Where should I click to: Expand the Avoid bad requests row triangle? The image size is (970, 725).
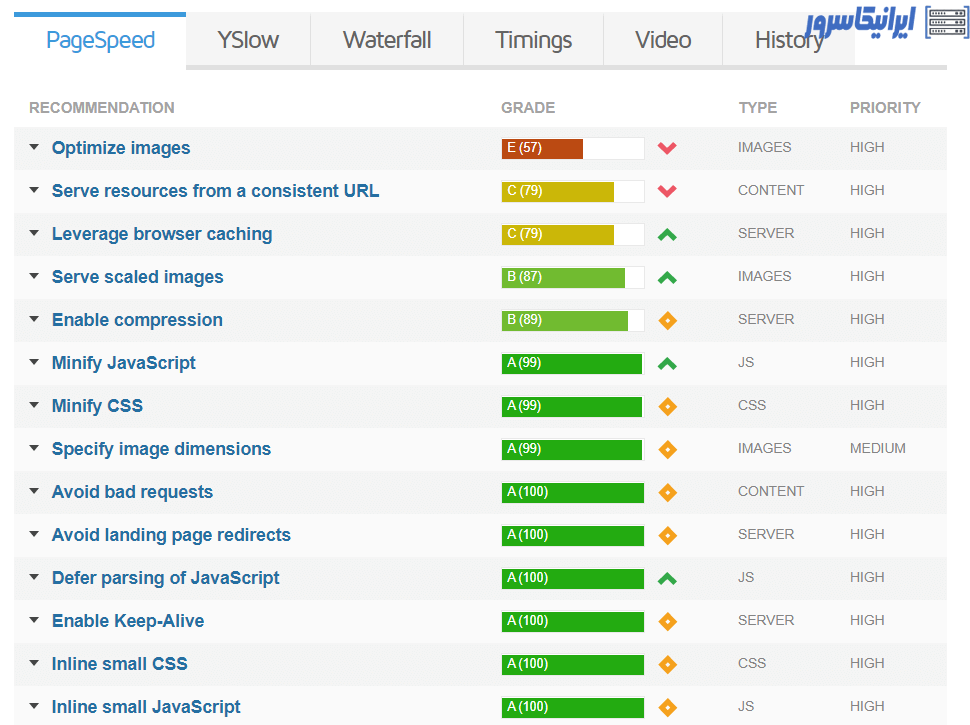(x=34, y=492)
